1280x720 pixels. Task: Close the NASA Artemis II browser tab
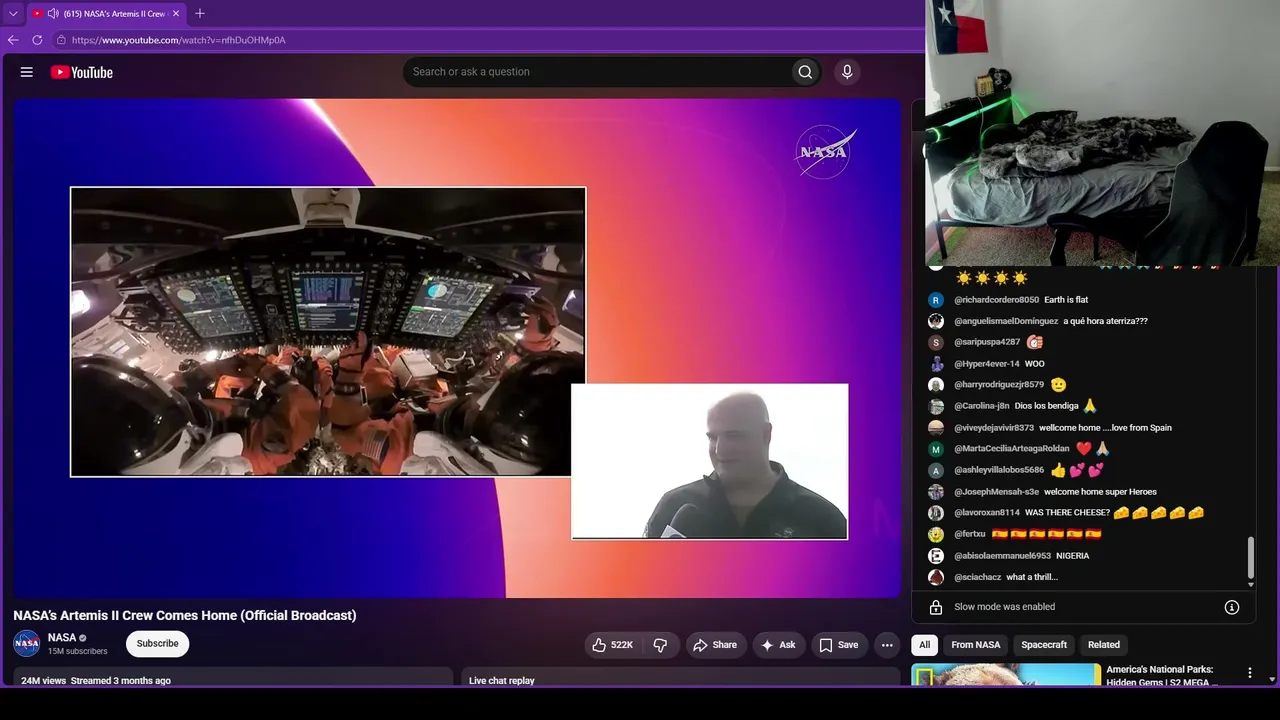[174, 13]
